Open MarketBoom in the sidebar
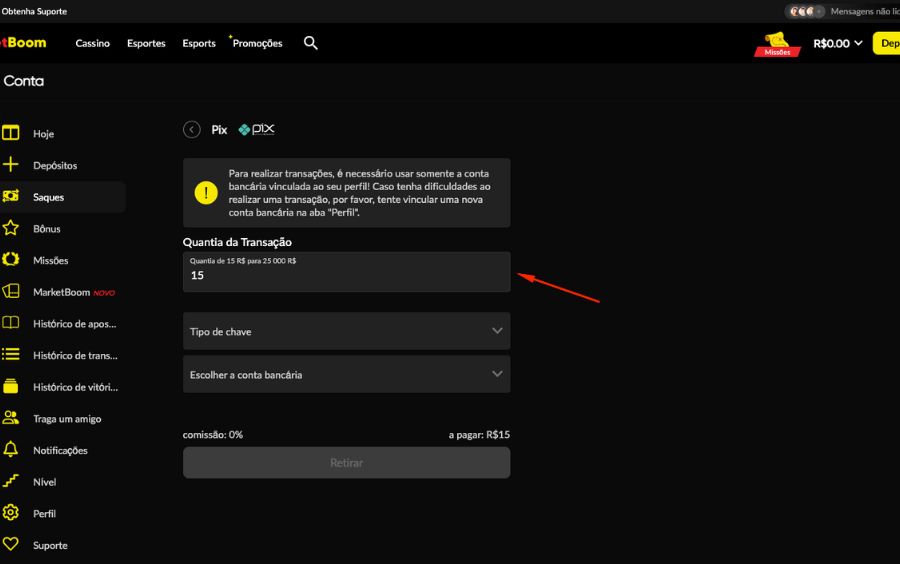The width and height of the screenshot is (900, 564). [62, 292]
